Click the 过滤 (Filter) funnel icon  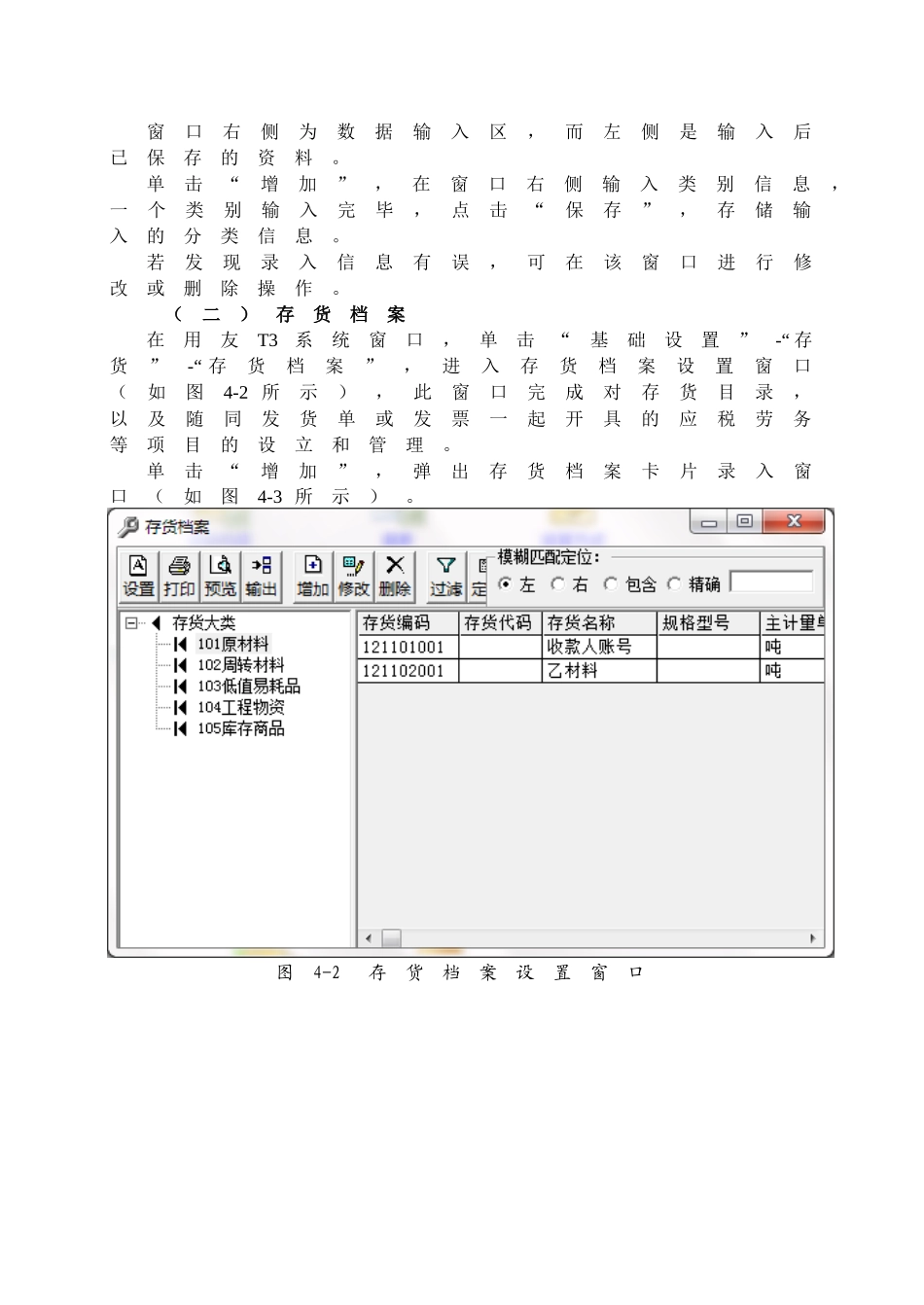point(446,576)
